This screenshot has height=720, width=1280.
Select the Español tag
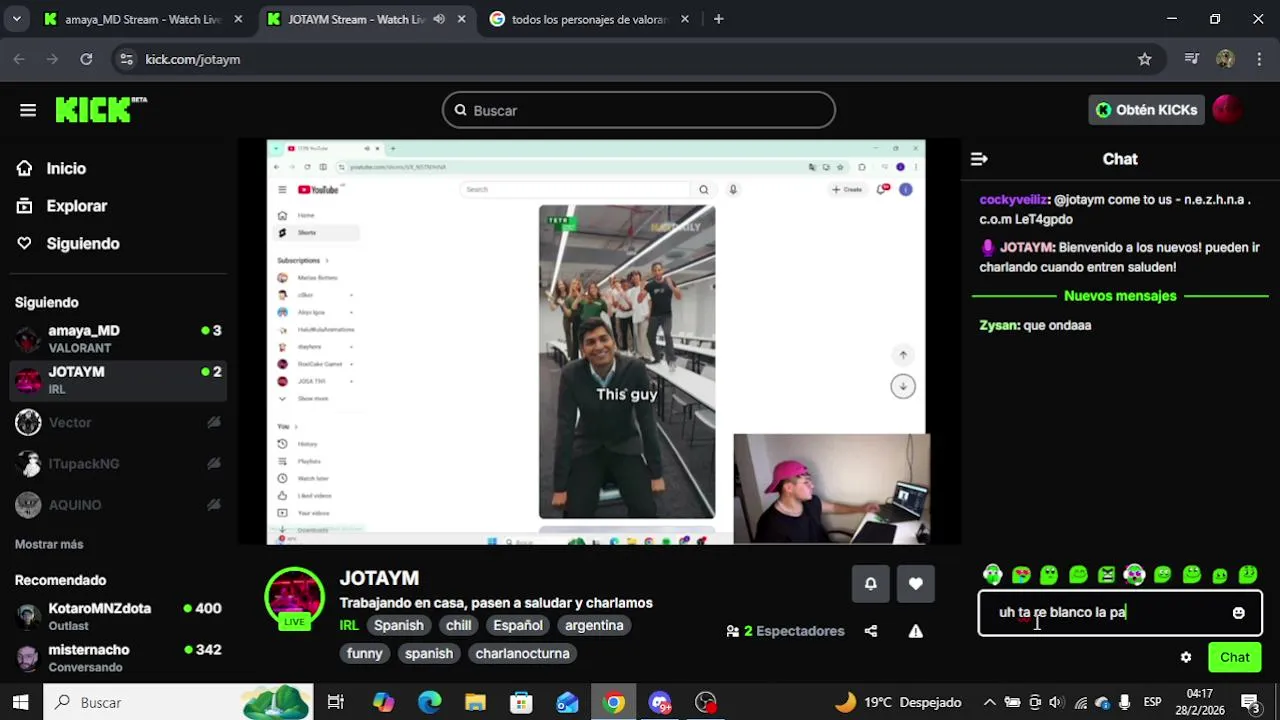click(518, 626)
